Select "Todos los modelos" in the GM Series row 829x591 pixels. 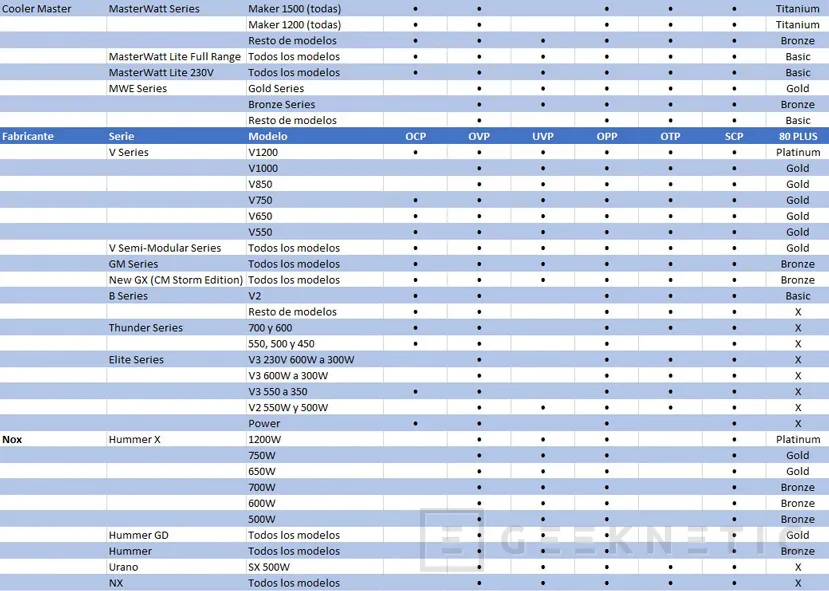(294, 264)
